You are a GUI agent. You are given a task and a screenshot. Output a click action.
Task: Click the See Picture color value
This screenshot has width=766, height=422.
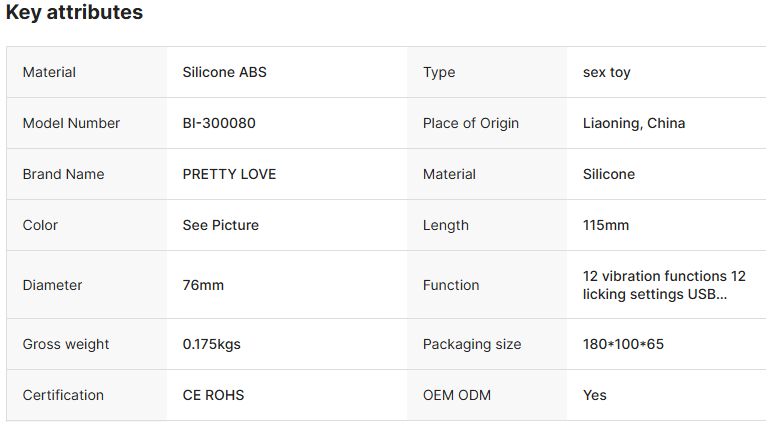point(221,225)
